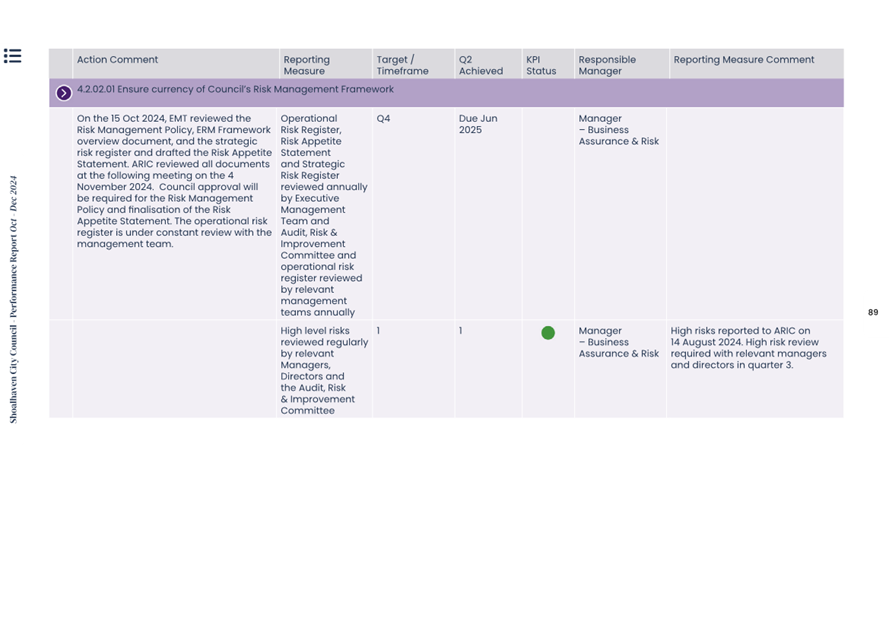The height and width of the screenshot is (628, 889).
Task: Select the High level risks reviewed regularly measure
Action: 323,370
